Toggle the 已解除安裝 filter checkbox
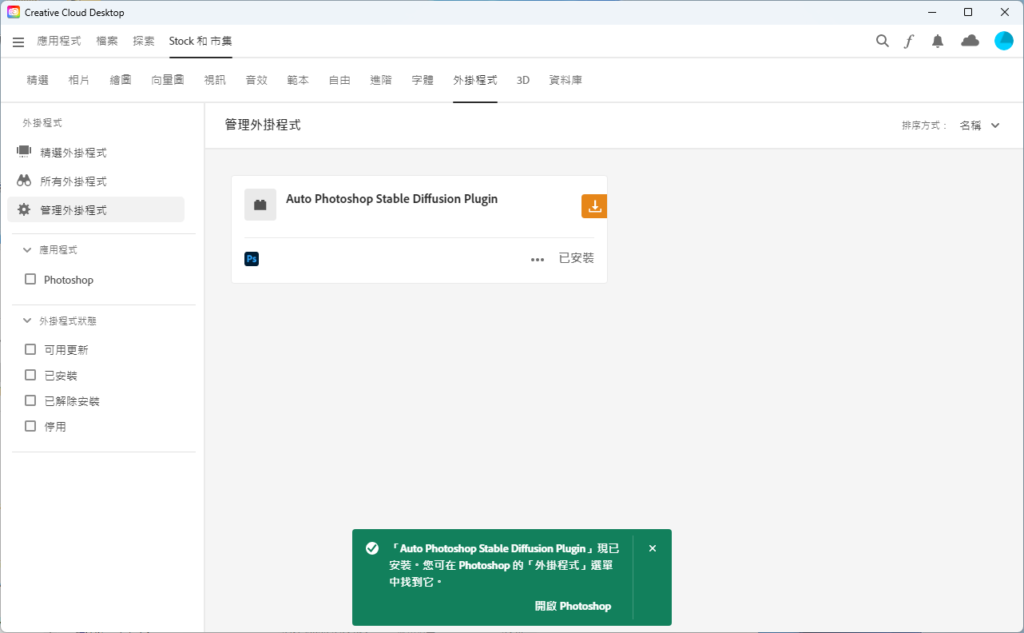The image size is (1024, 633). [x=30, y=400]
